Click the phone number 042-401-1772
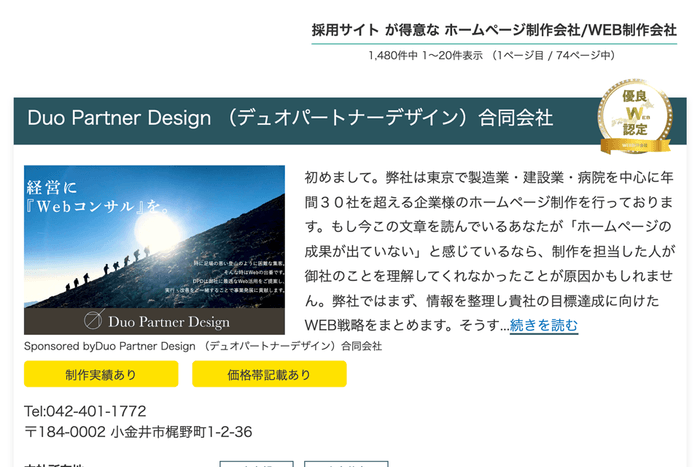 coord(85,411)
